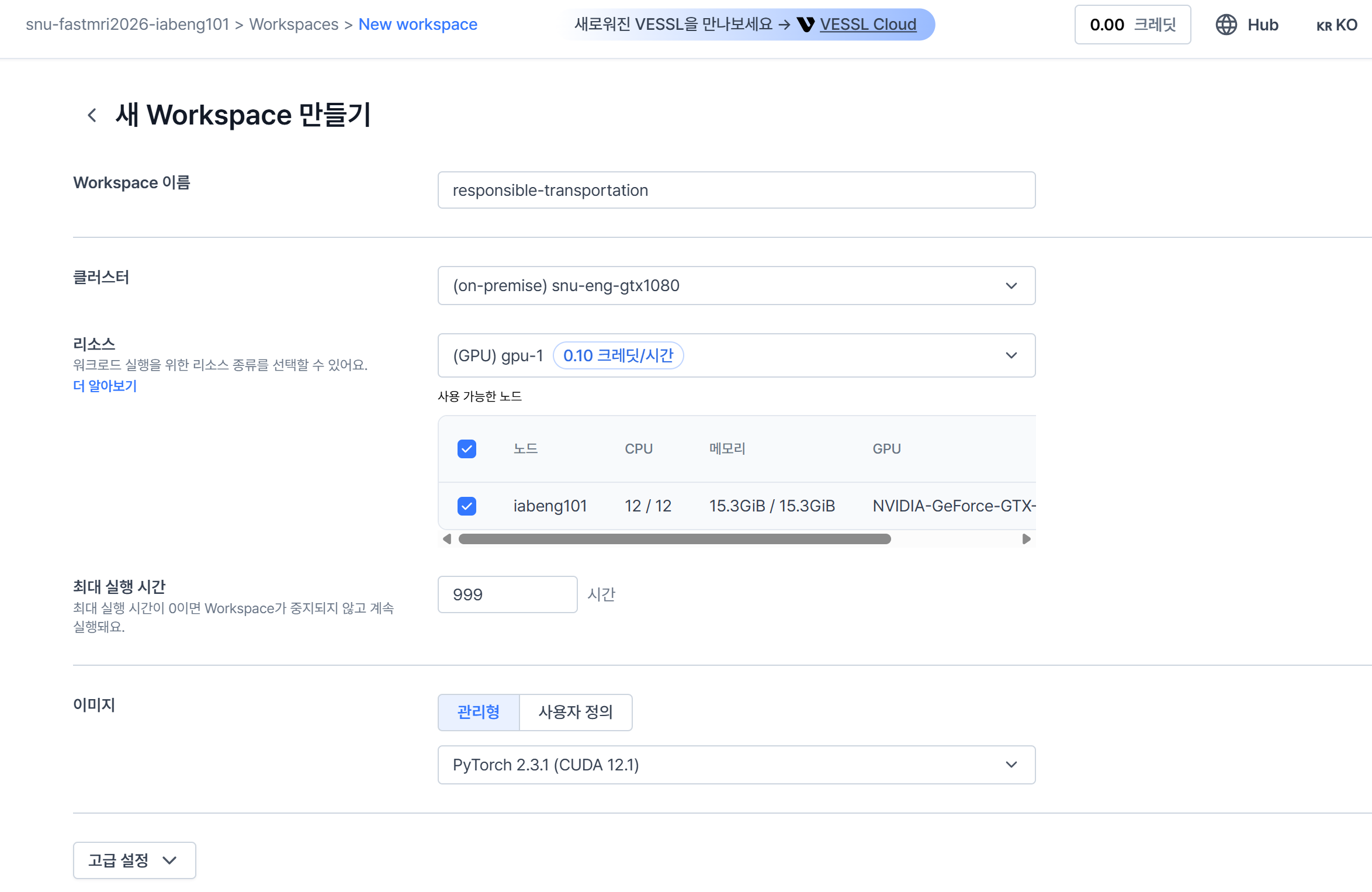The width and height of the screenshot is (1372, 892).
Task: Click the 15.3GiB / 15.3GiB memory cell
Action: tap(772, 506)
